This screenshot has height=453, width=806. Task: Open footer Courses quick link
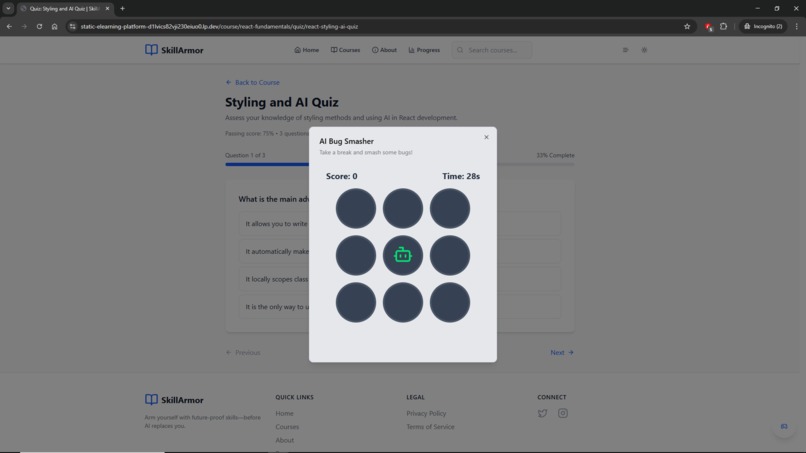click(x=287, y=427)
